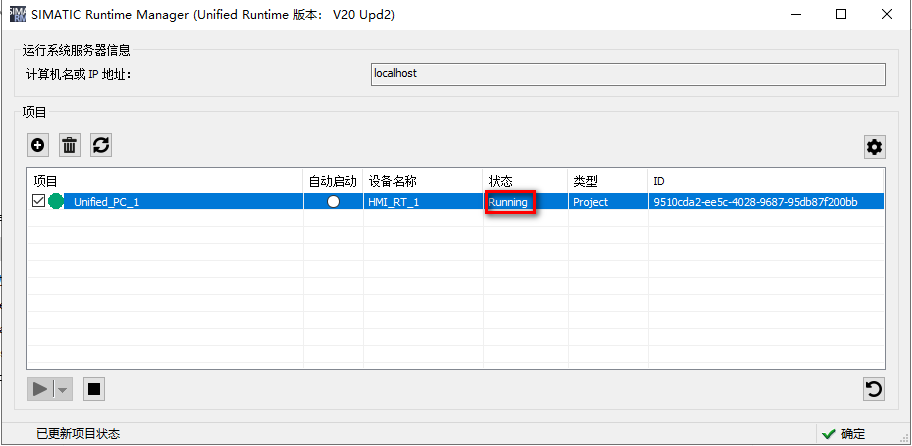Screen dimensions: 912x446
Task: Click the refresh projects icon
Action: [x=101, y=145]
